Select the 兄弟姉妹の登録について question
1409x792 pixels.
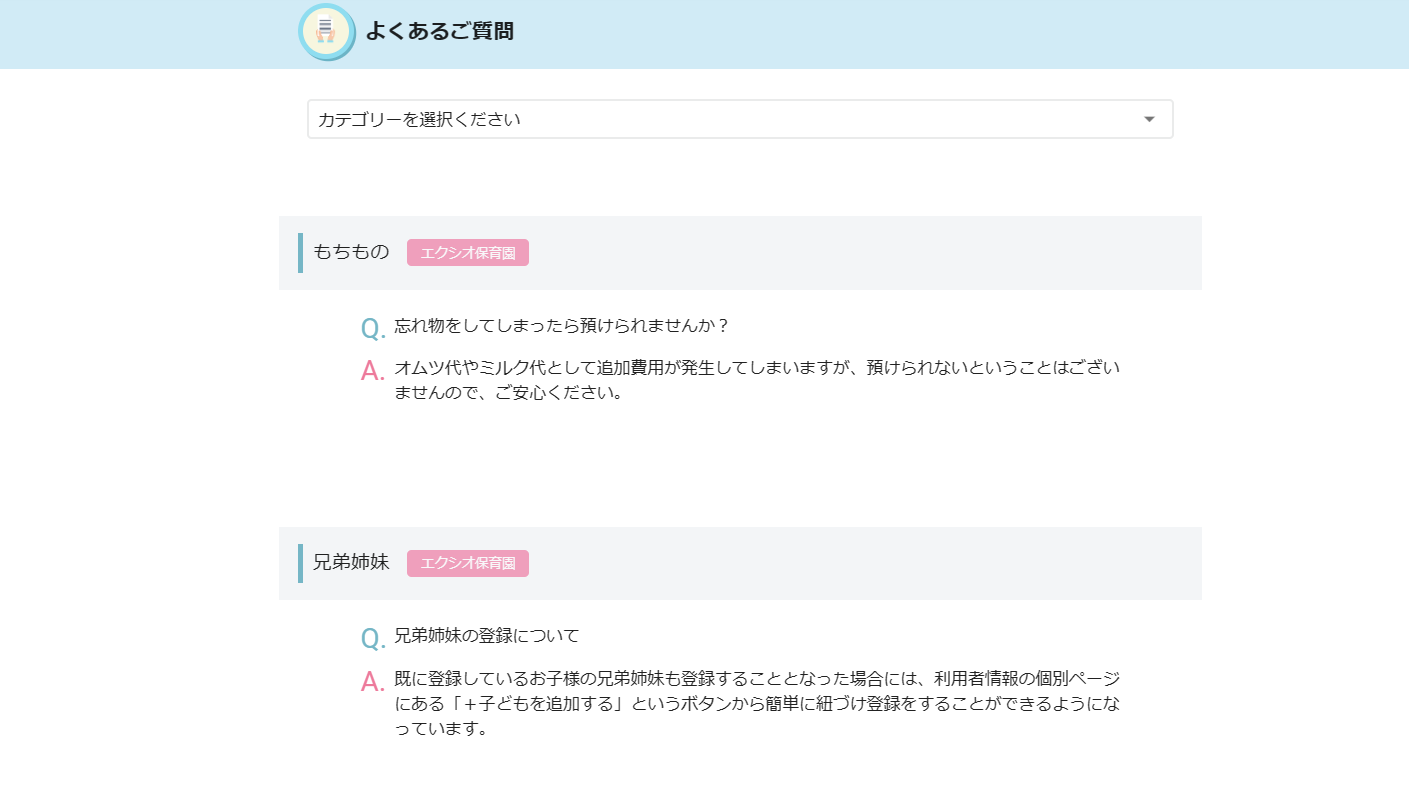pos(487,636)
